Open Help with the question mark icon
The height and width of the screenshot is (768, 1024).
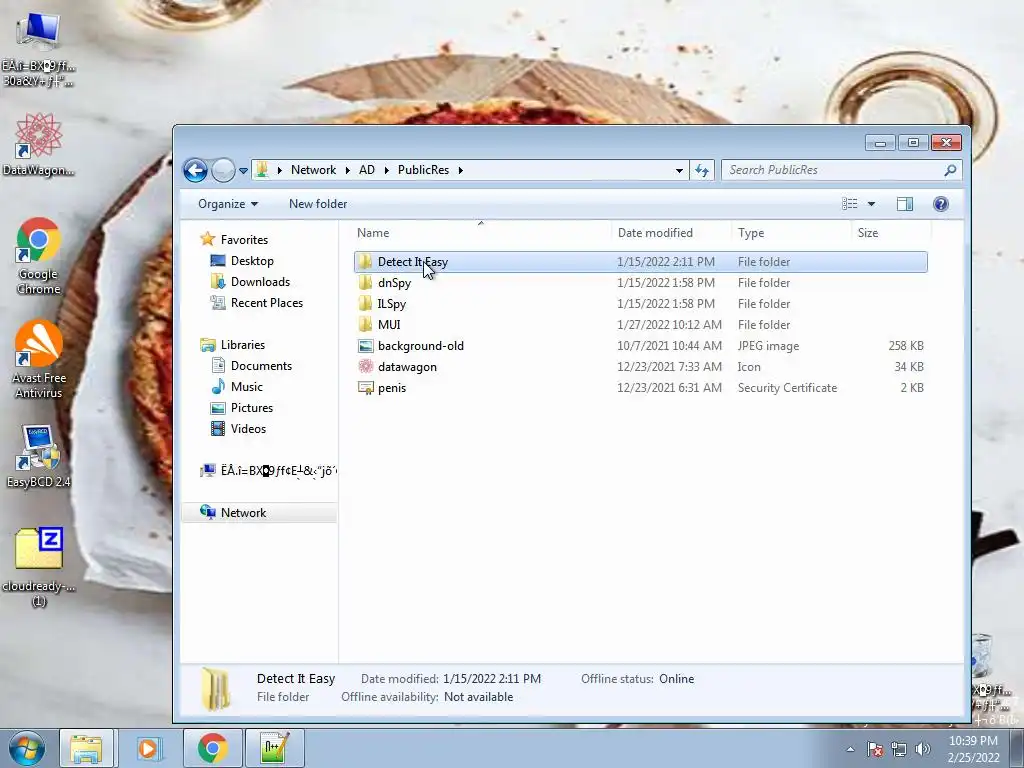tap(940, 204)
